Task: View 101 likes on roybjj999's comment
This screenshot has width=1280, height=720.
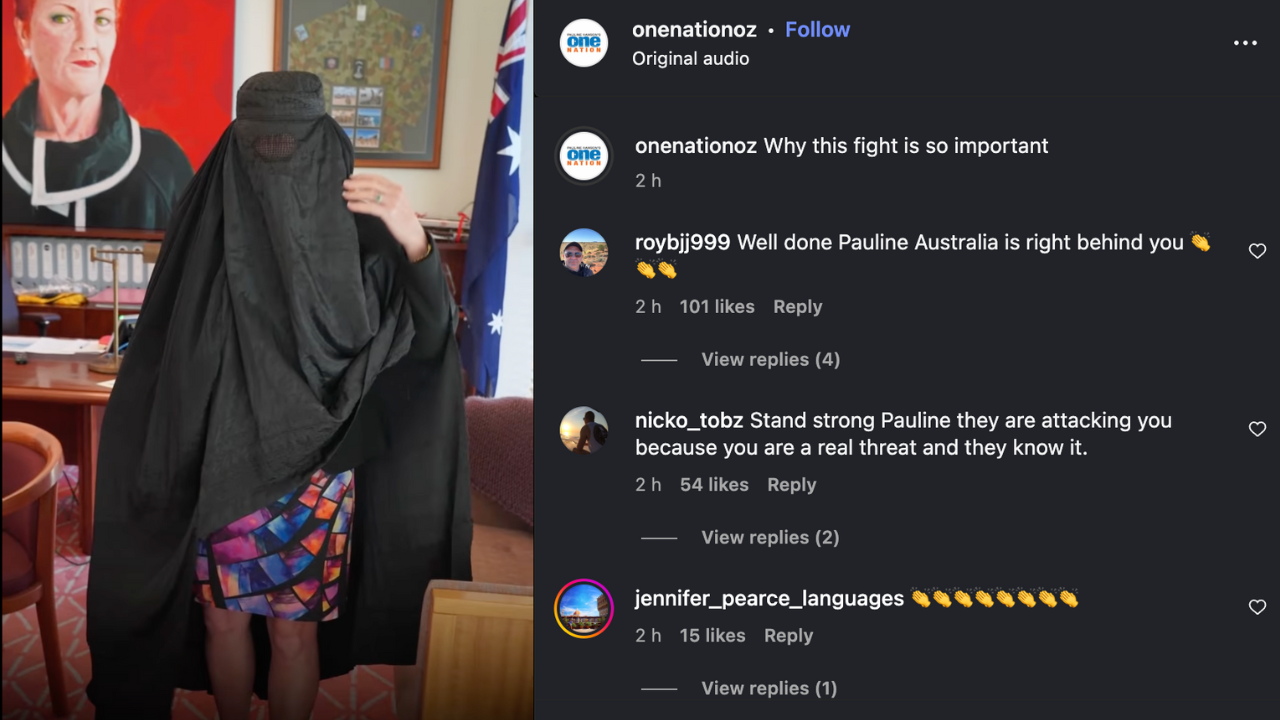Action: pos(717,307)
